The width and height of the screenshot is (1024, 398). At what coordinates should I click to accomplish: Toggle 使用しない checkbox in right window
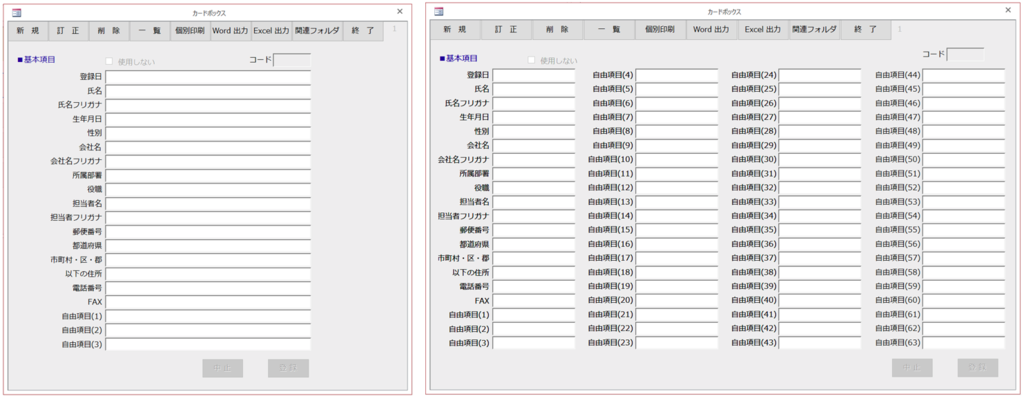pos(532,60)
